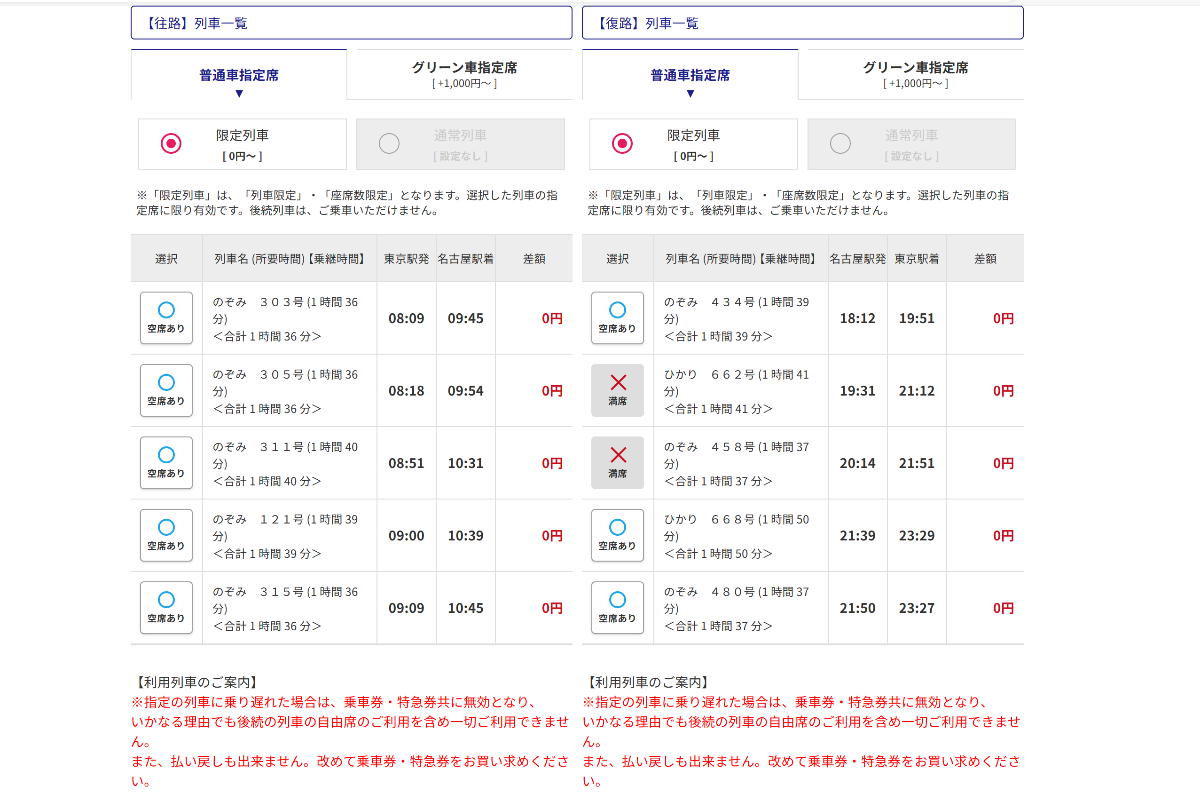Click departure time 08:51 cell
The height and width of the screenshot is (800, 1200).
coord(406,463)
